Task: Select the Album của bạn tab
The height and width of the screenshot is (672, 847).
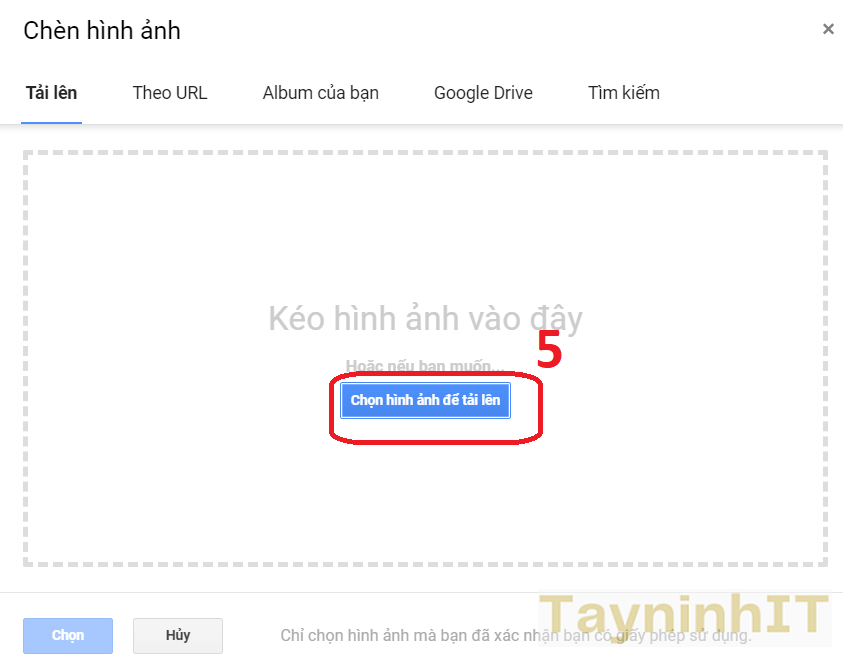Action: (x=320, y=93)
